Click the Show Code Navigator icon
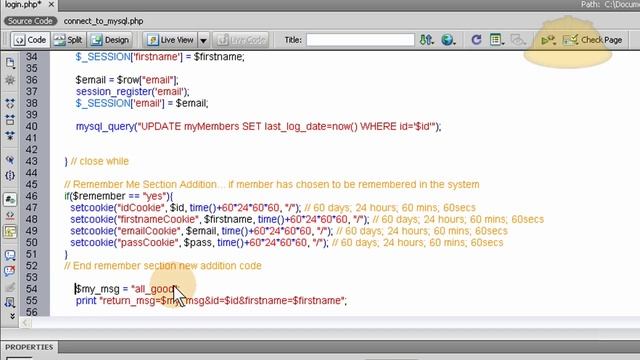The height and width of the screenshot is (360, 640). click(x=10, y=80)
